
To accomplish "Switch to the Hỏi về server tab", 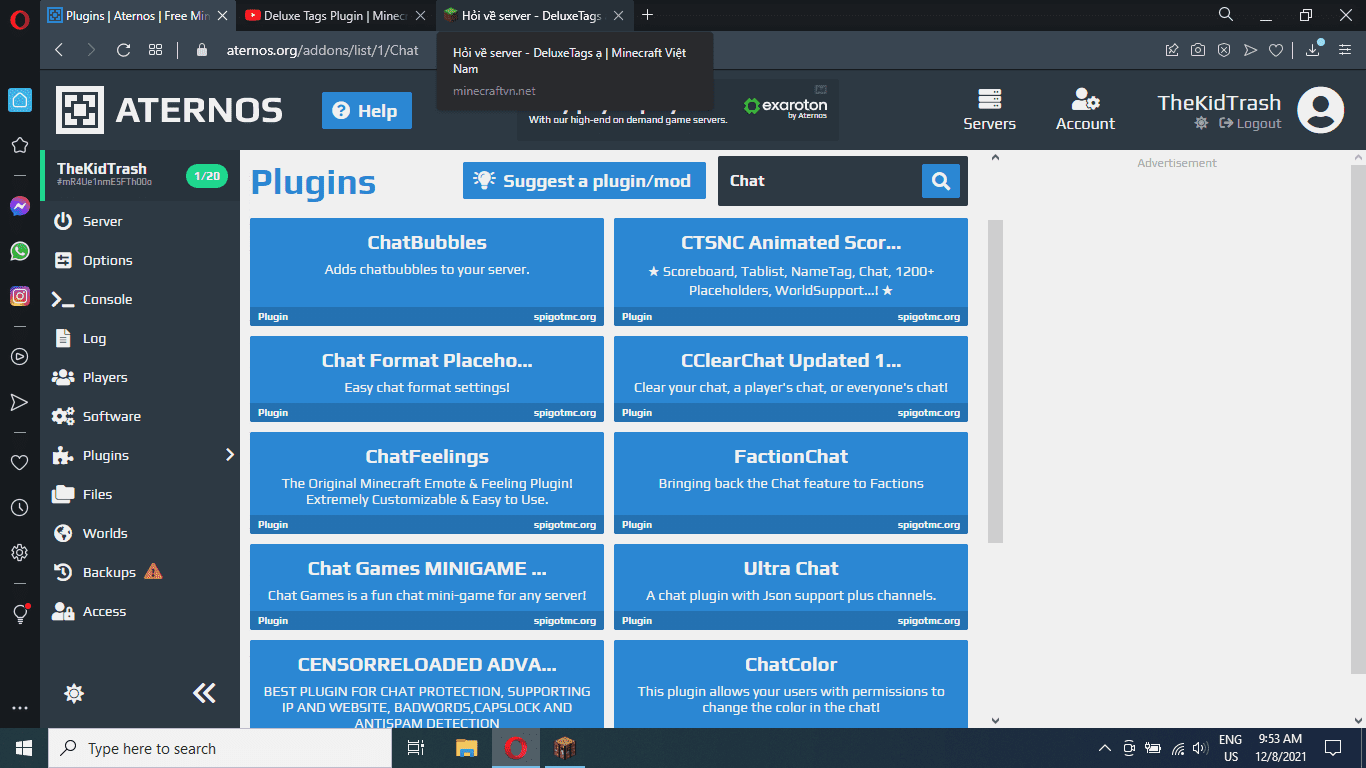I will pyautogui.click(x=534, y=15).
